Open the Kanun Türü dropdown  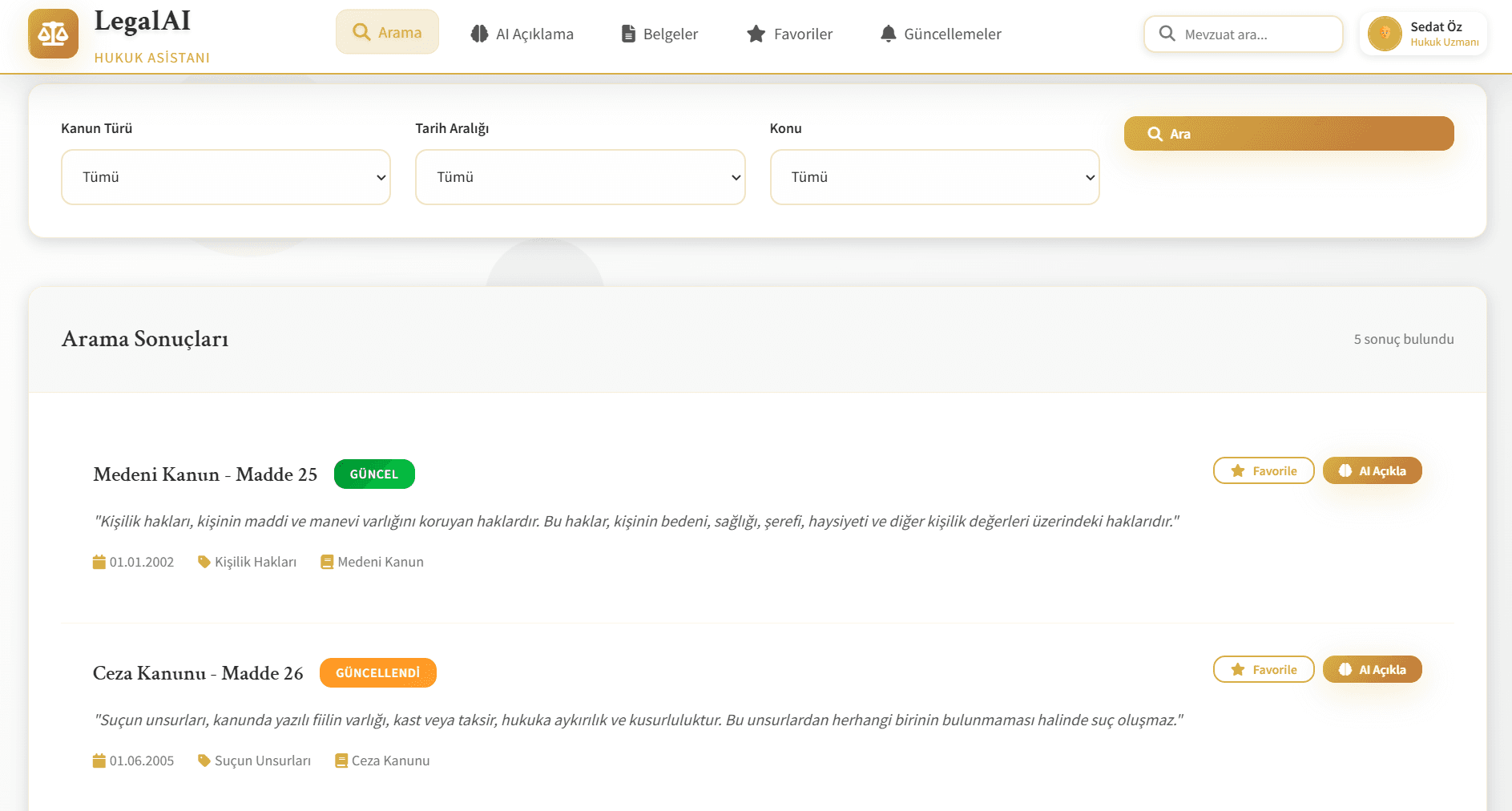[225, 177]
